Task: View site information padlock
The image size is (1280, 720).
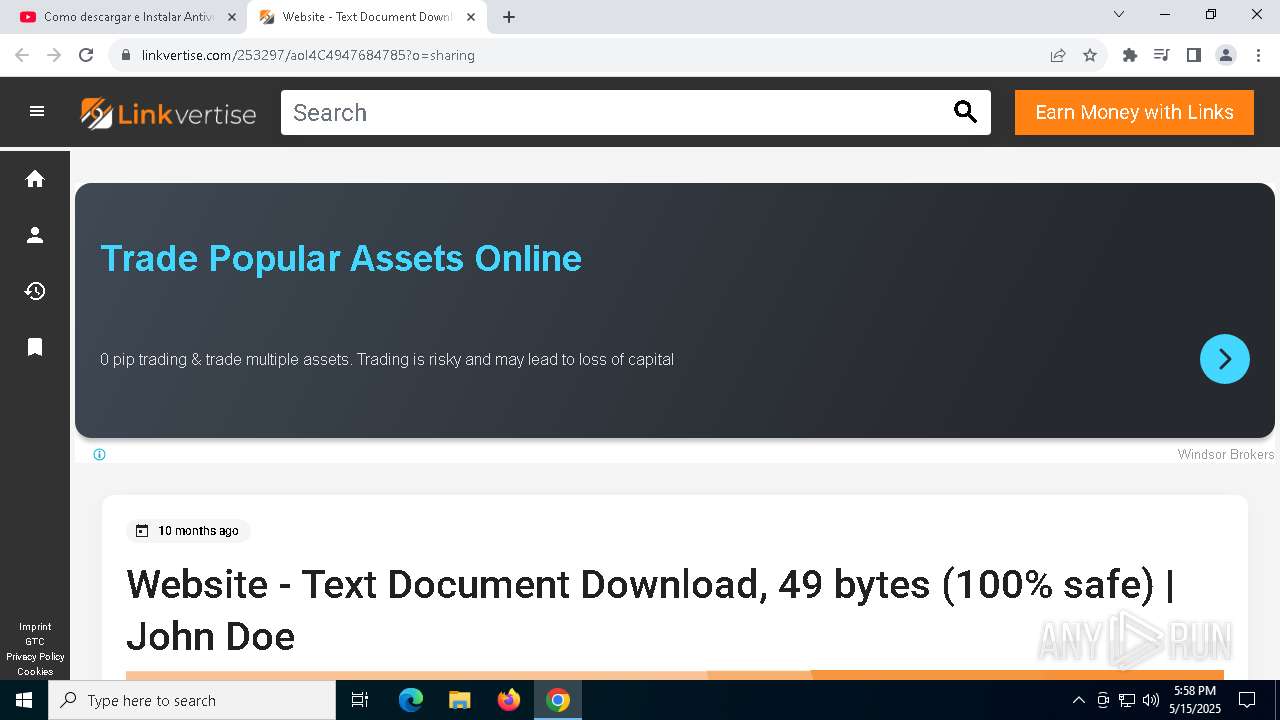Action: click(126, 55)
